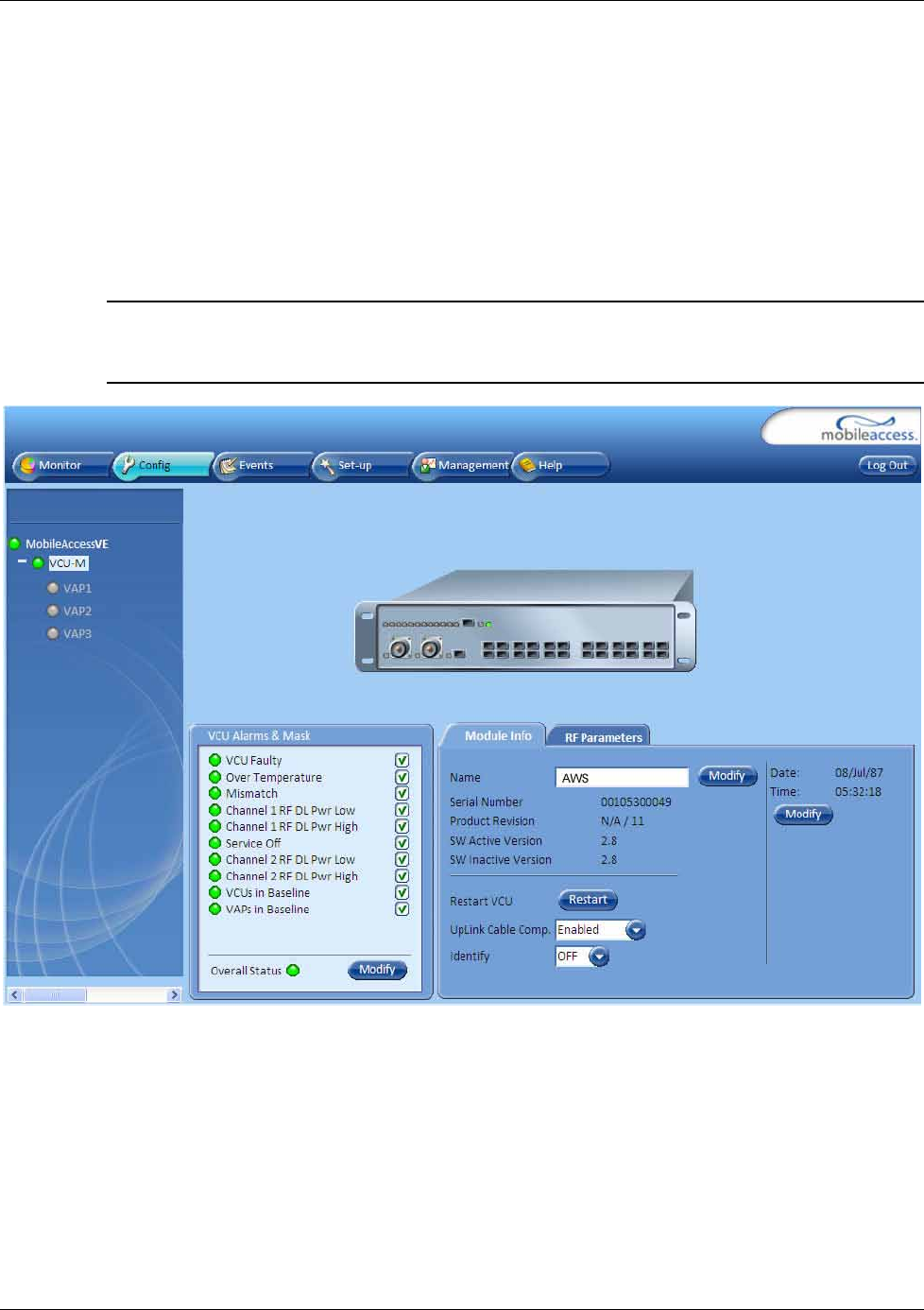The width and height of the screenshot is (924, 1310).
Task: Click the Events notepad icon
Action: pyautogui.click(x=228, y=465)
